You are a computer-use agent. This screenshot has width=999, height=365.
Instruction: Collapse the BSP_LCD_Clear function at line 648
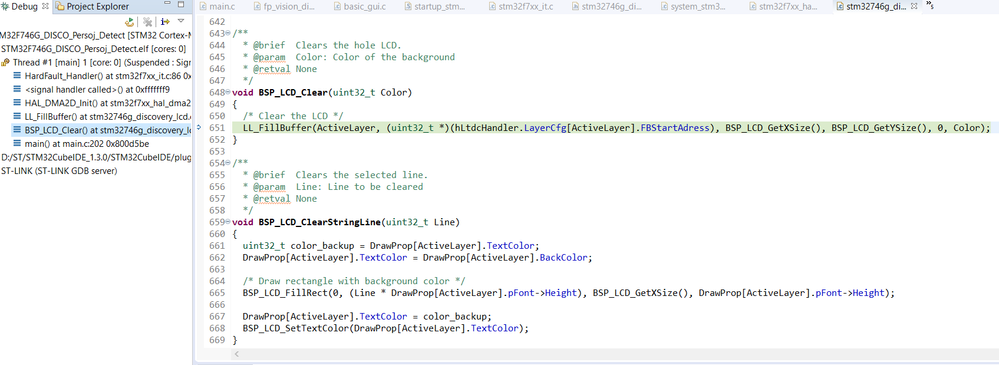229,93
